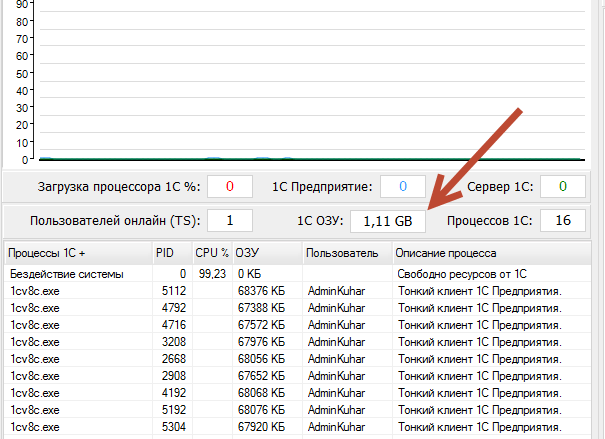Select the Пользователей онлайн (TS) value field

pyautogui.click(x=230, y=220)
